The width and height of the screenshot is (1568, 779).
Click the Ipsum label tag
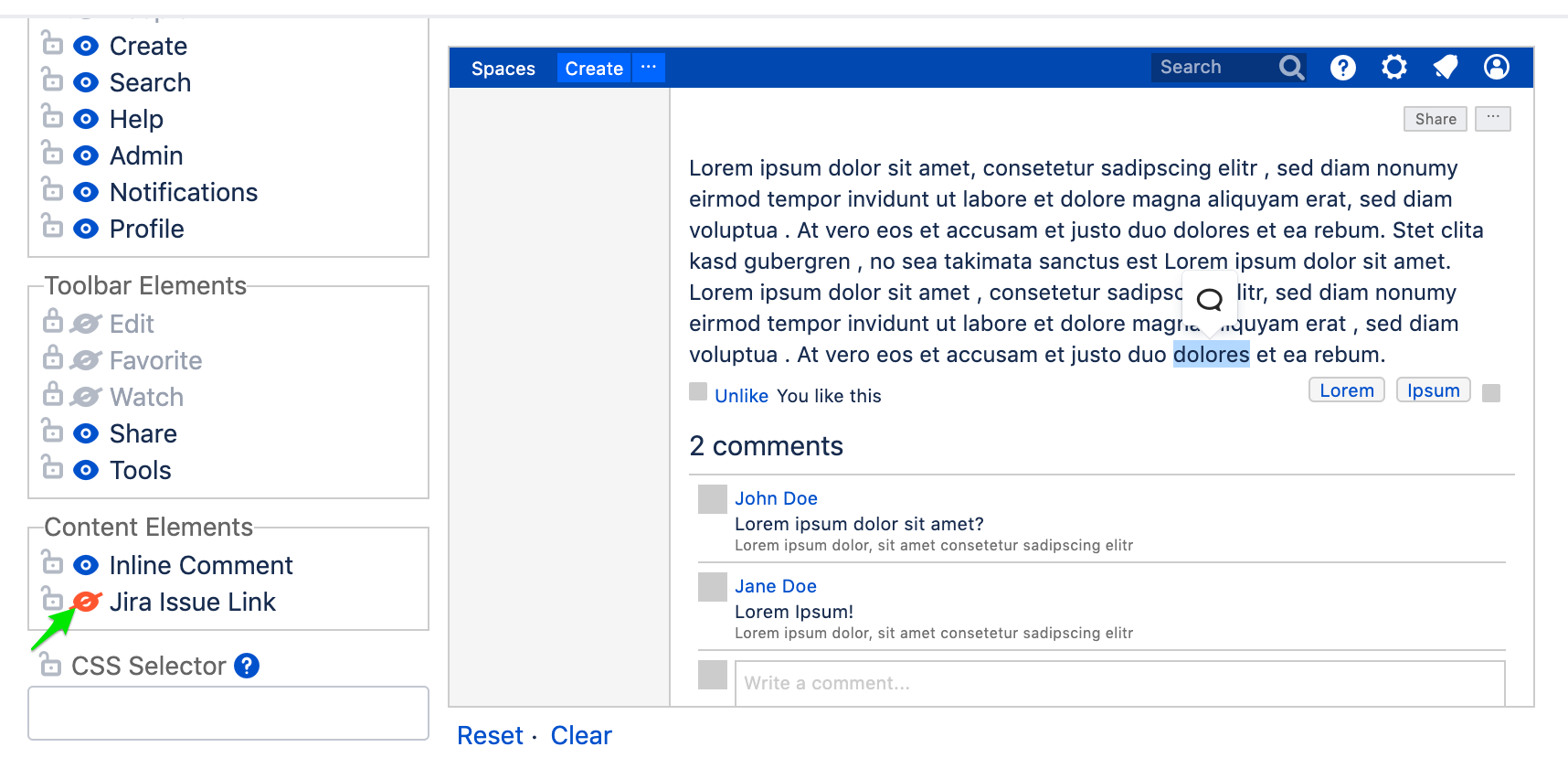point(1434,390)
